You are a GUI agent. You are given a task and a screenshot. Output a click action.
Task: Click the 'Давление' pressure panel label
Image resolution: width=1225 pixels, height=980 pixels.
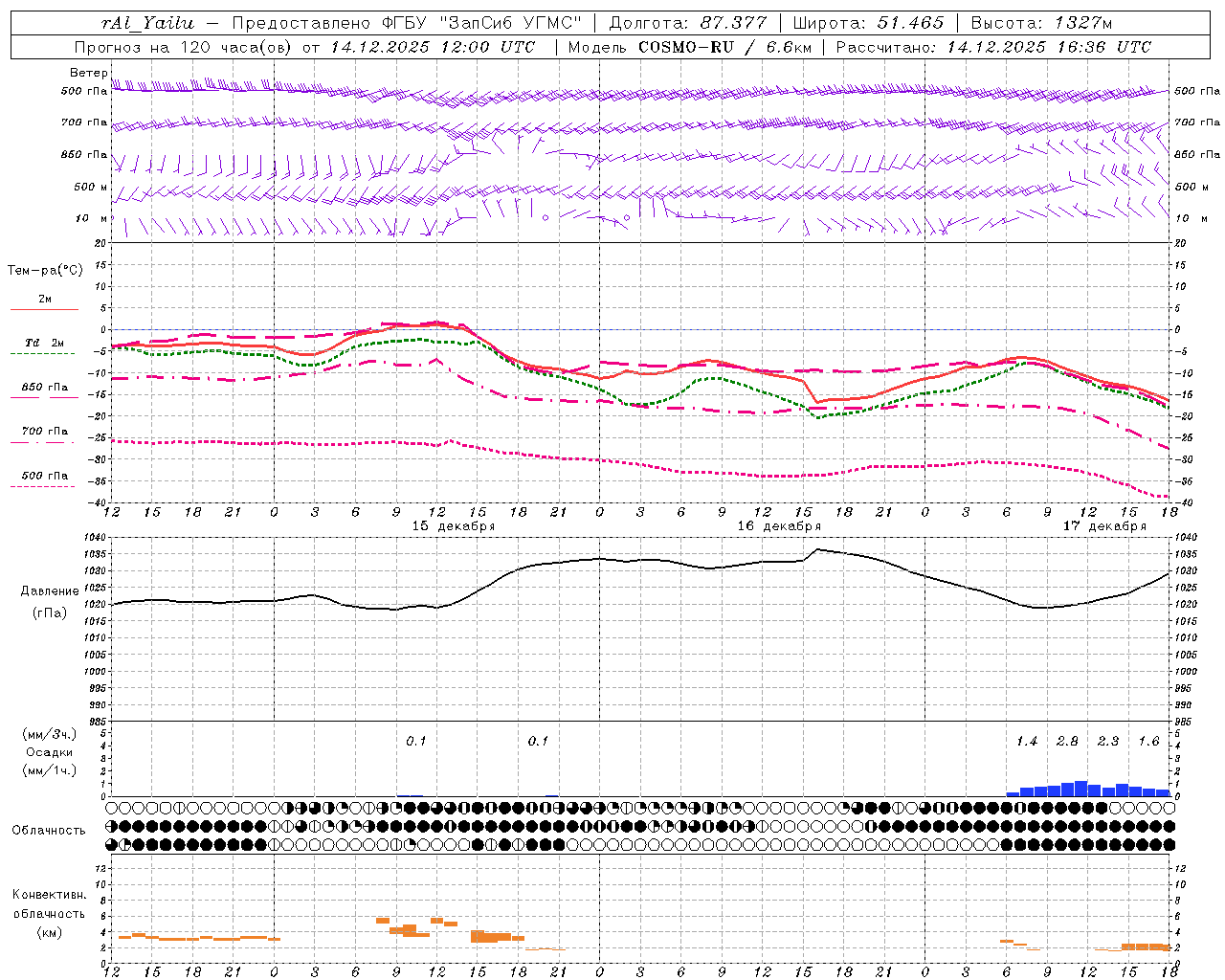pyautogui.click(x=50, y=591)
